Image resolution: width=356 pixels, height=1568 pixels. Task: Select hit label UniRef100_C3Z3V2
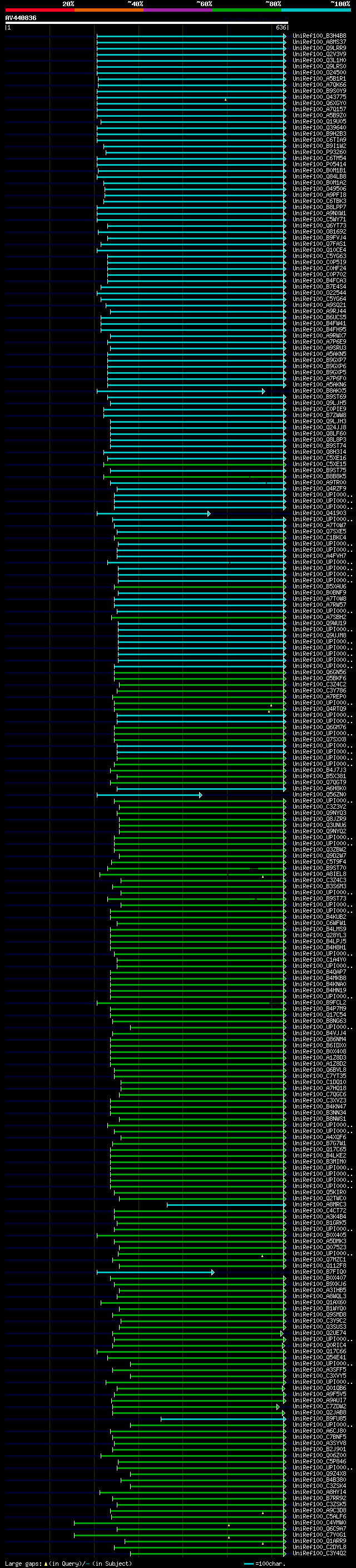pos(319,807)
